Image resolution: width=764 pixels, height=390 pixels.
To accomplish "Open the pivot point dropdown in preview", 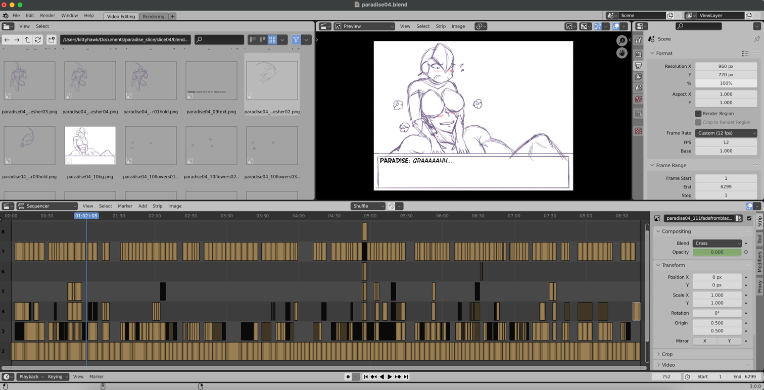I will pyautogui.click(x=481, y=26).
